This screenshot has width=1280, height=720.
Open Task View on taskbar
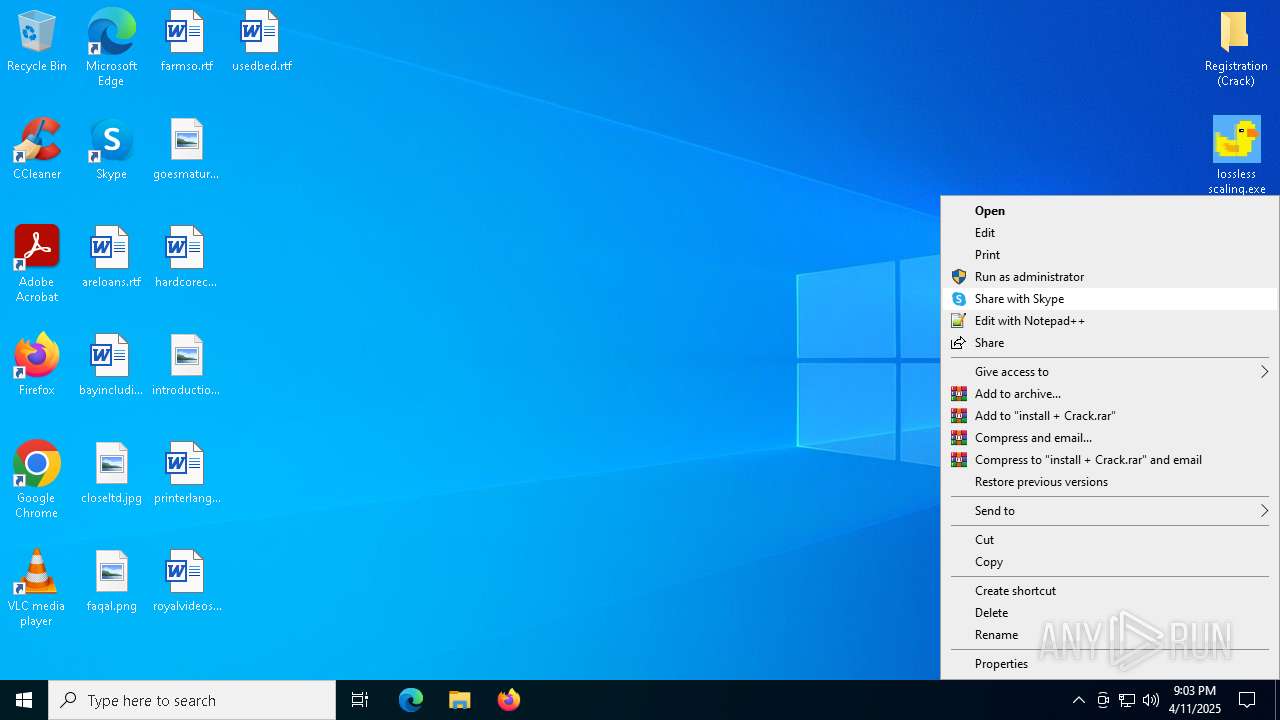360,700
